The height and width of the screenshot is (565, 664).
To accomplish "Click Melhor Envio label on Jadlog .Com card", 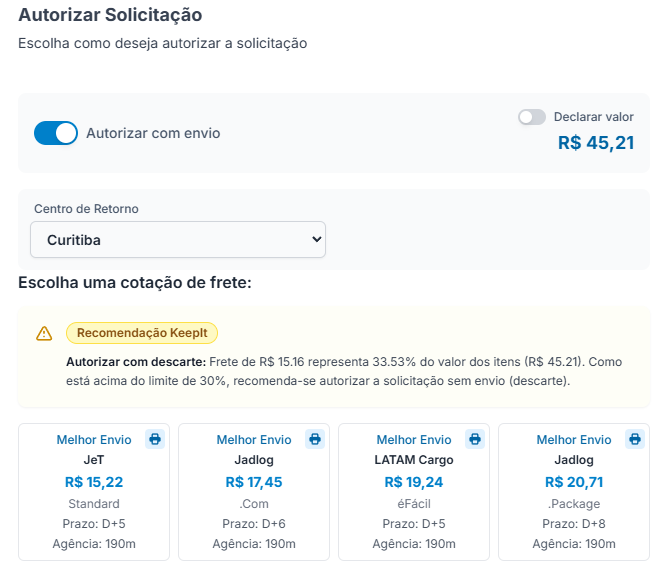I will 254,440.
